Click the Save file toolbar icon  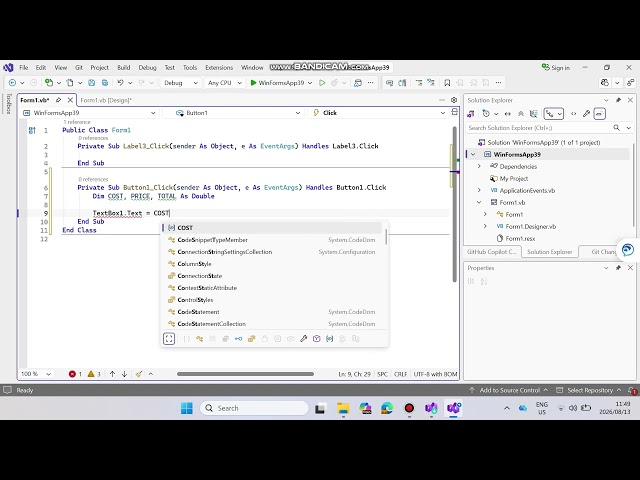(91, 83)
